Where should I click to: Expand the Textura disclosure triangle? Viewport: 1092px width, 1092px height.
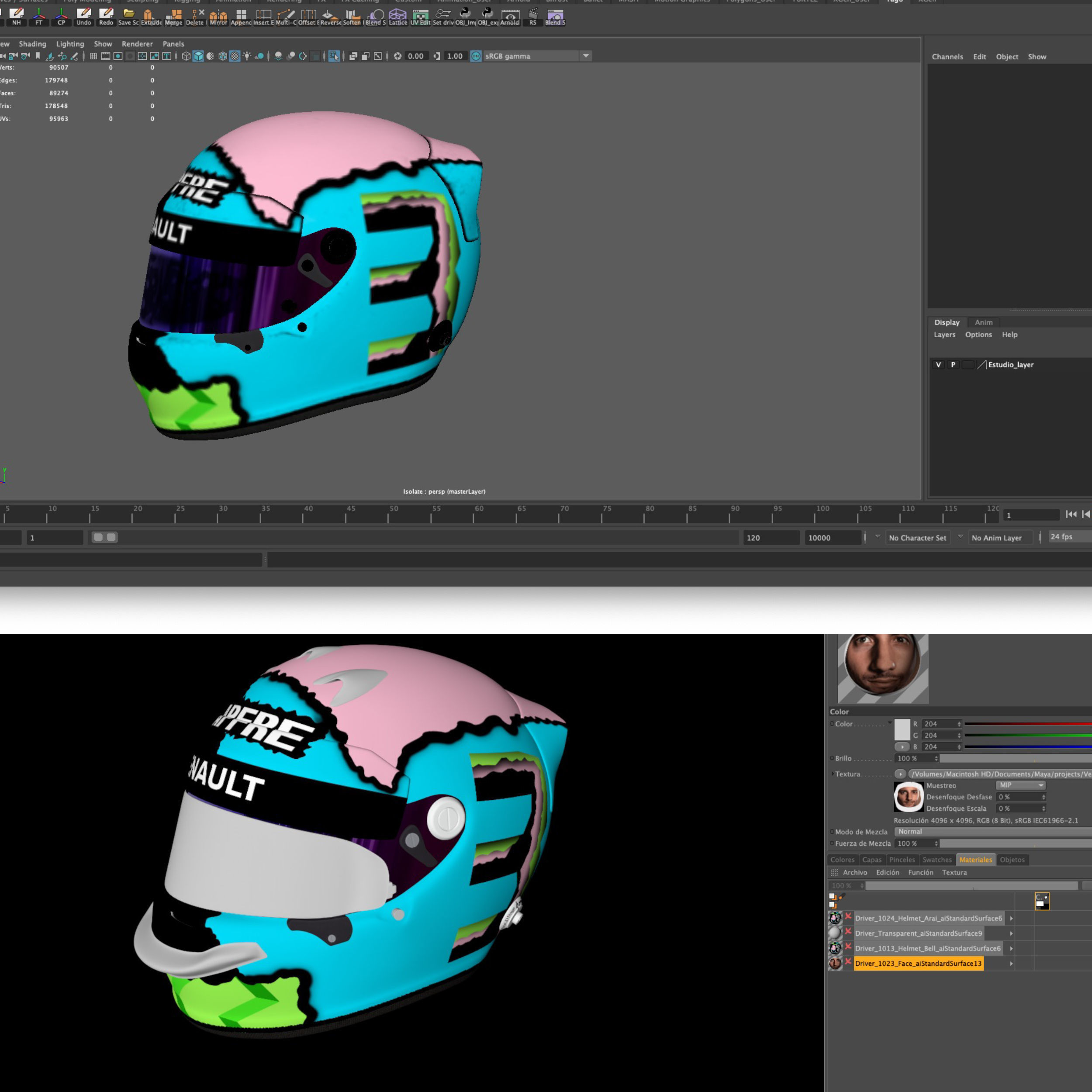pos(833,774)
